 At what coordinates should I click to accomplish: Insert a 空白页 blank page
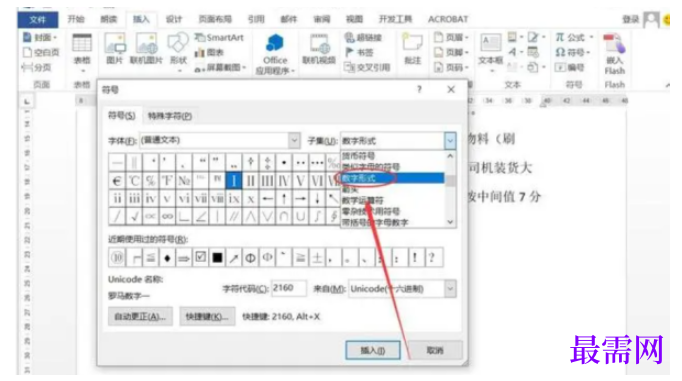coord(41,52)
